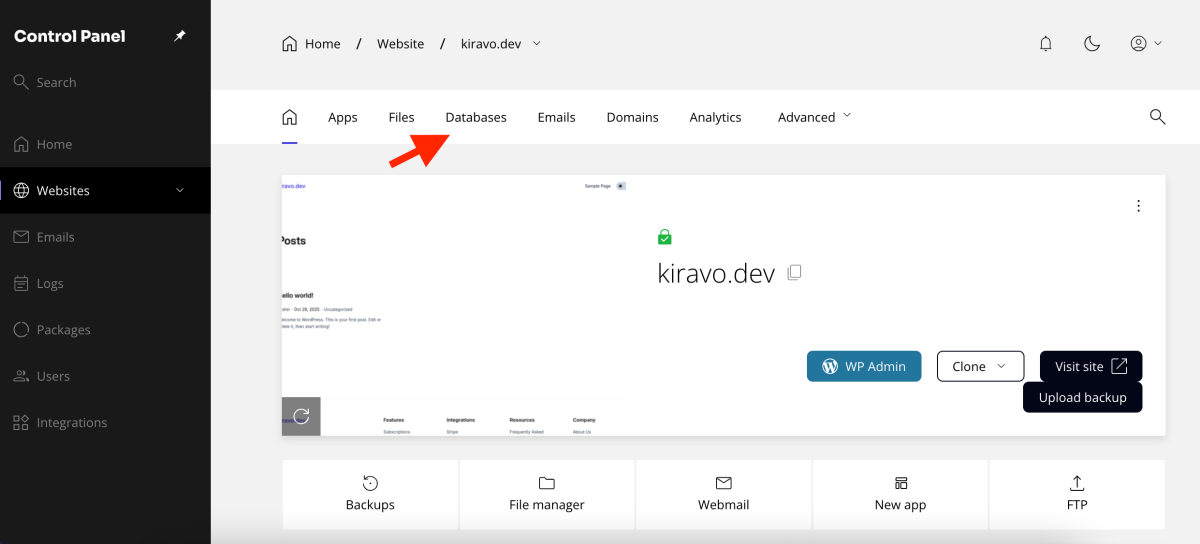Switch to the Analytics tab

[x=715, y=117]
